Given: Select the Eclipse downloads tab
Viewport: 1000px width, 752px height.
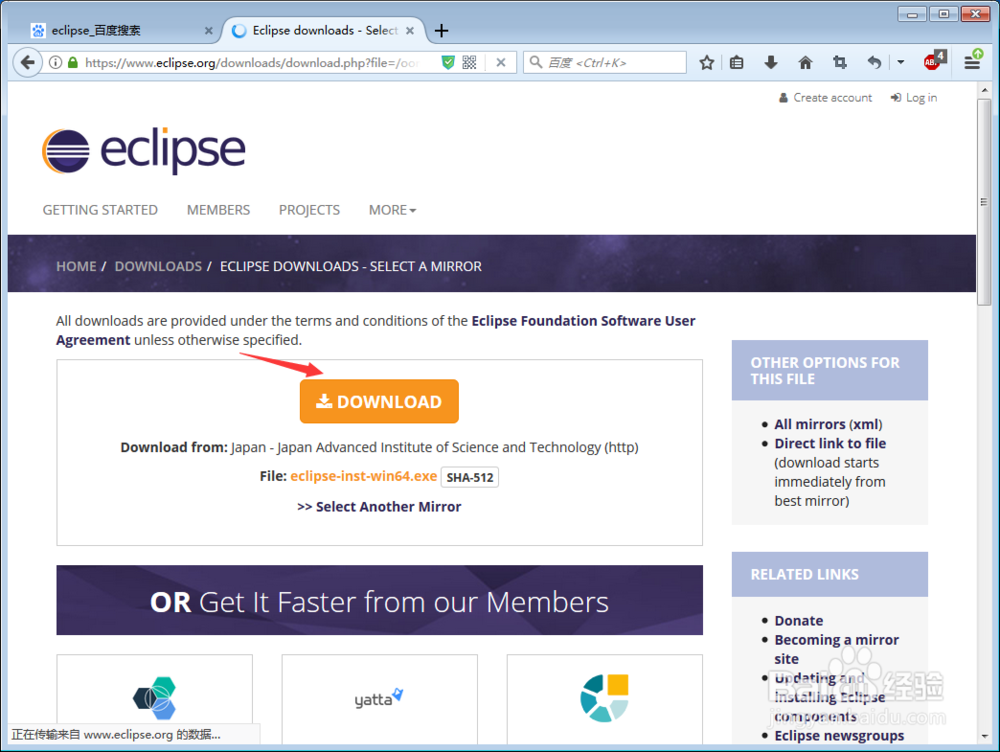Looking at the screenshot, I should [x=324, y=31].
